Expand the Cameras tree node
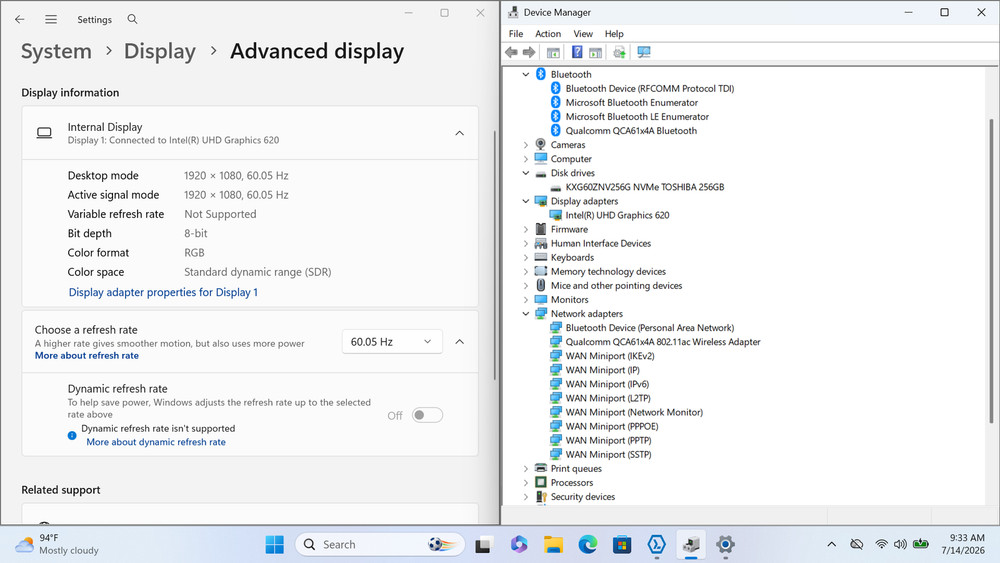The height and width of the screenshot is (563, 1000). coord(526,145)
